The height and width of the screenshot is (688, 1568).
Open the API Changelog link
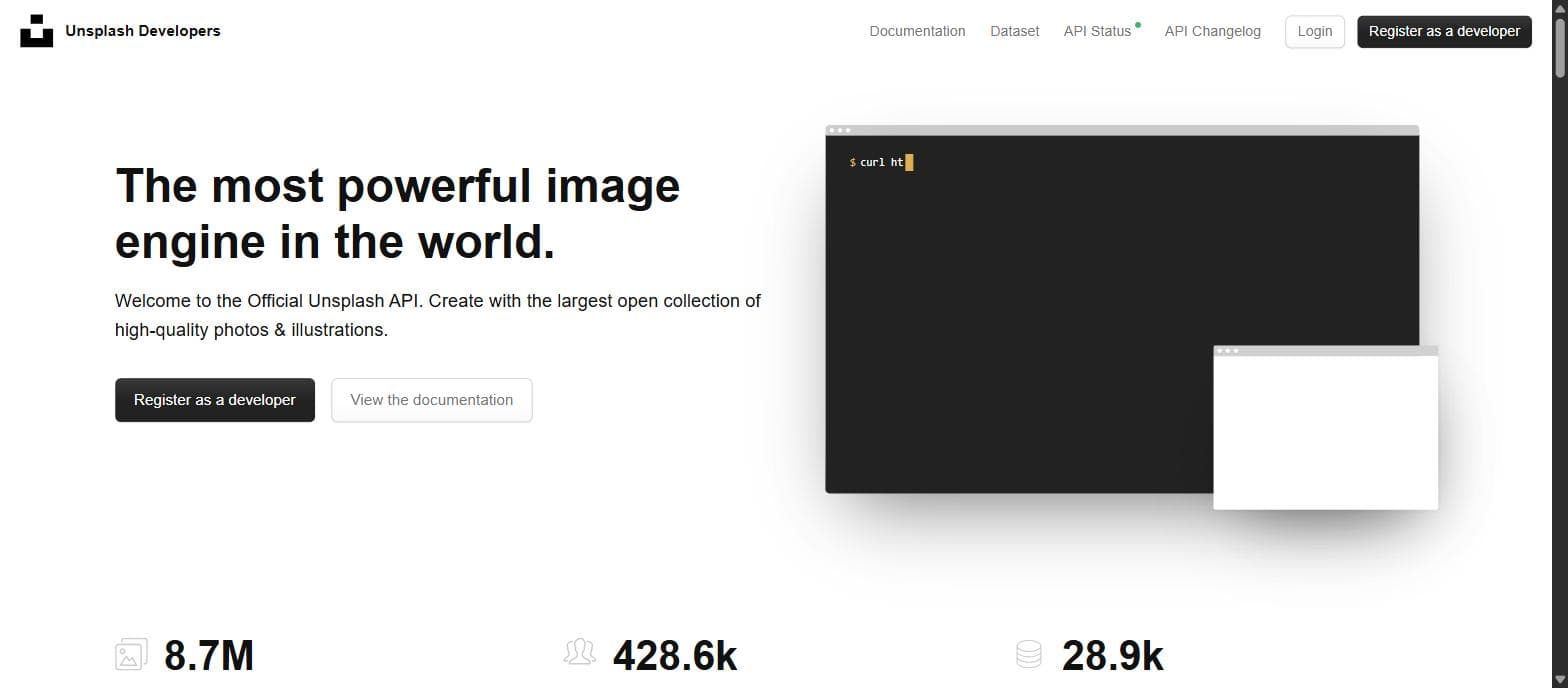click(1212, 31)
